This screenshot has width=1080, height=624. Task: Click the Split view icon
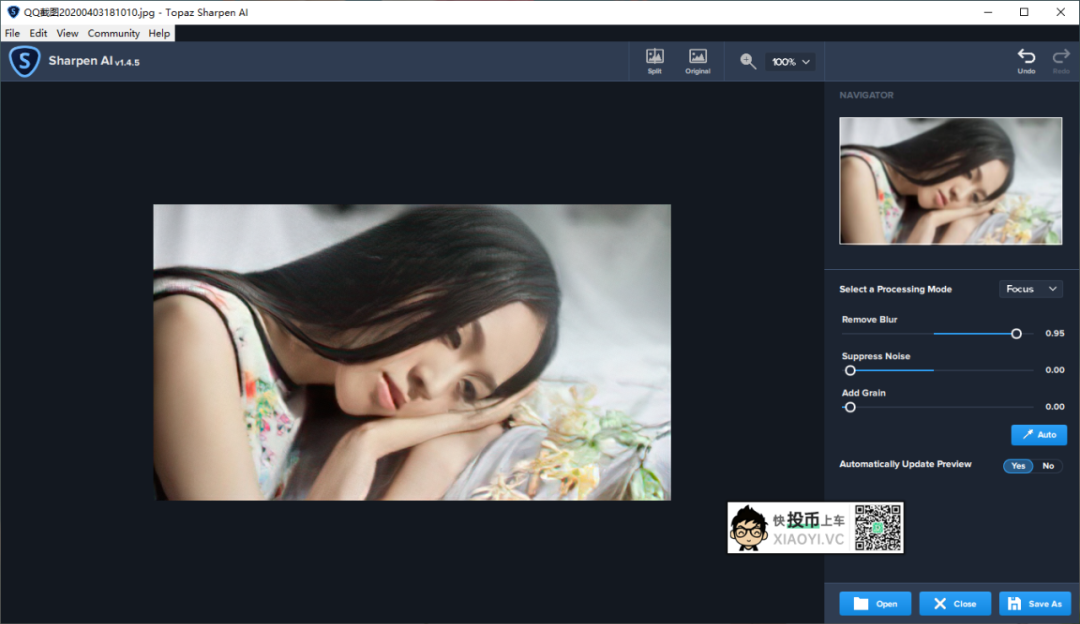[654, 61]
